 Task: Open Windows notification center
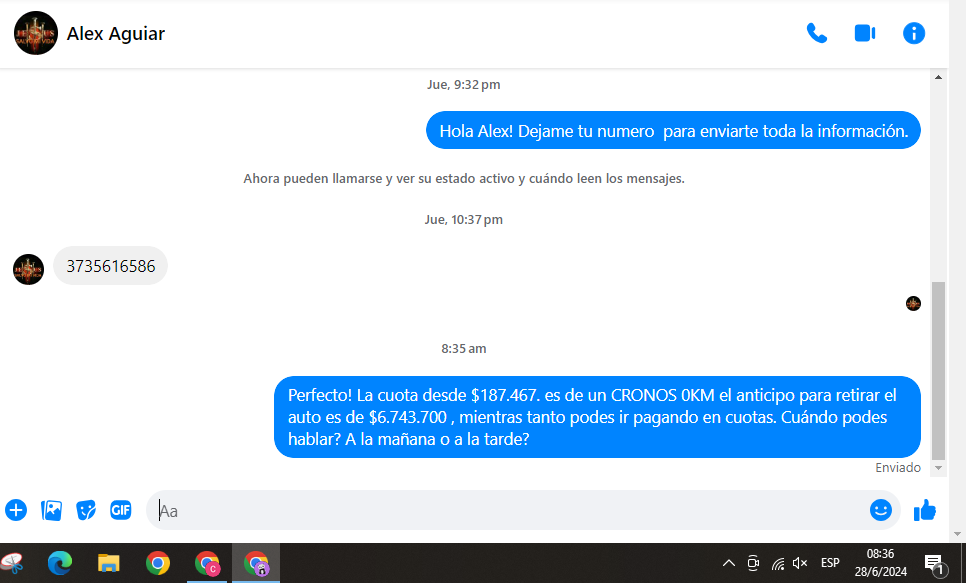click(x=934, y=564)
